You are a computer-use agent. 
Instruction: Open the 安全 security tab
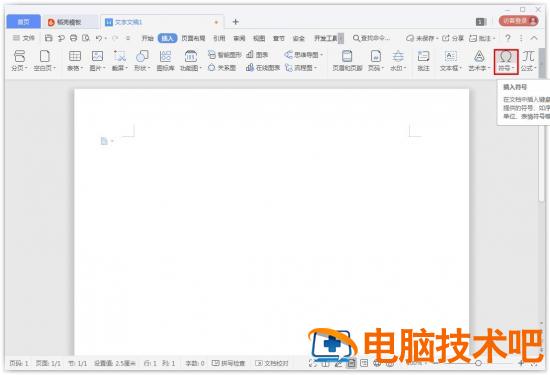(x=299, y=38)
